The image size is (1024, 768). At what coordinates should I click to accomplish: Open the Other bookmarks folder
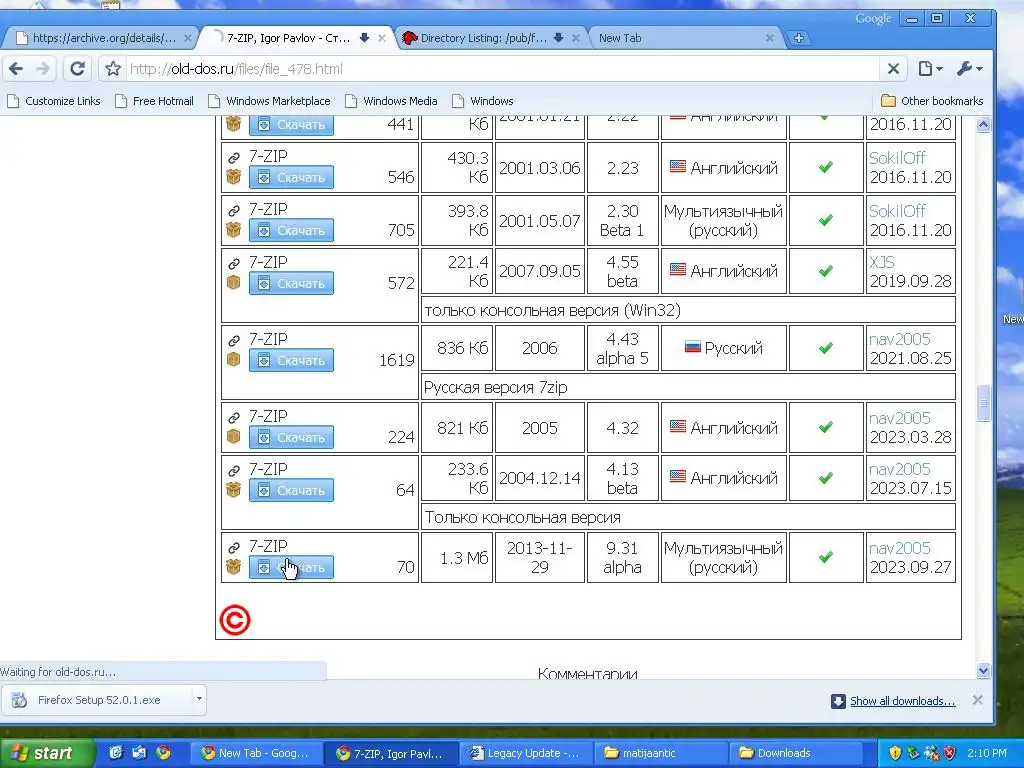click(932, 101)
